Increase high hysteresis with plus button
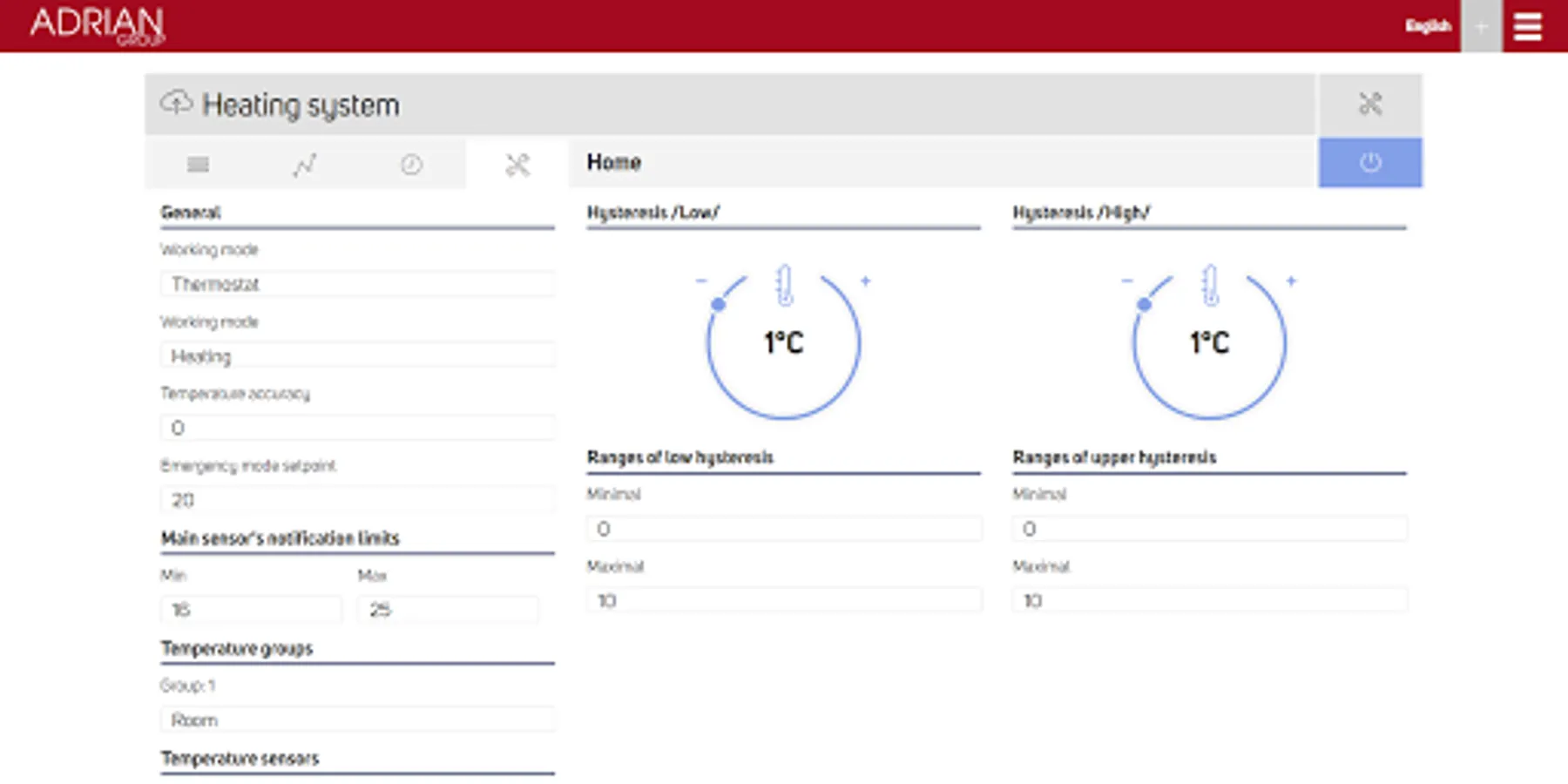The height and width of the screenshot is (784, 1568). click(x=1292, y=280)
